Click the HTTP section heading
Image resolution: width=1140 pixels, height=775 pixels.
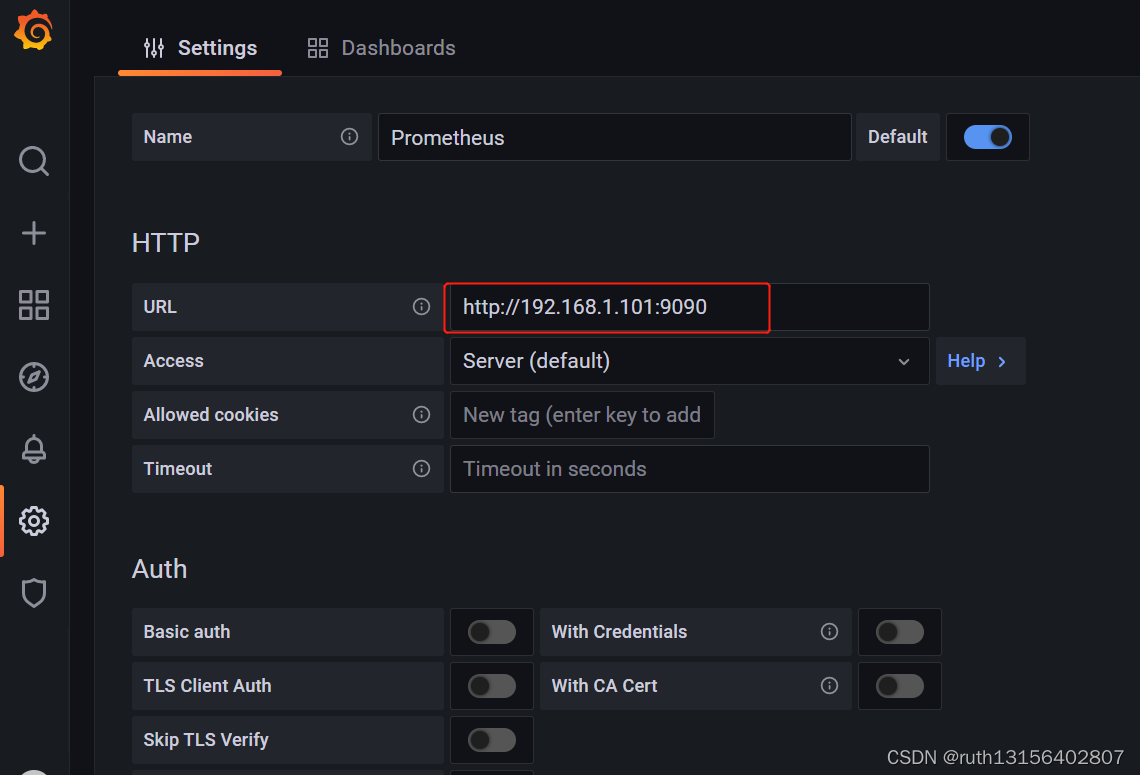click(166, 243)
